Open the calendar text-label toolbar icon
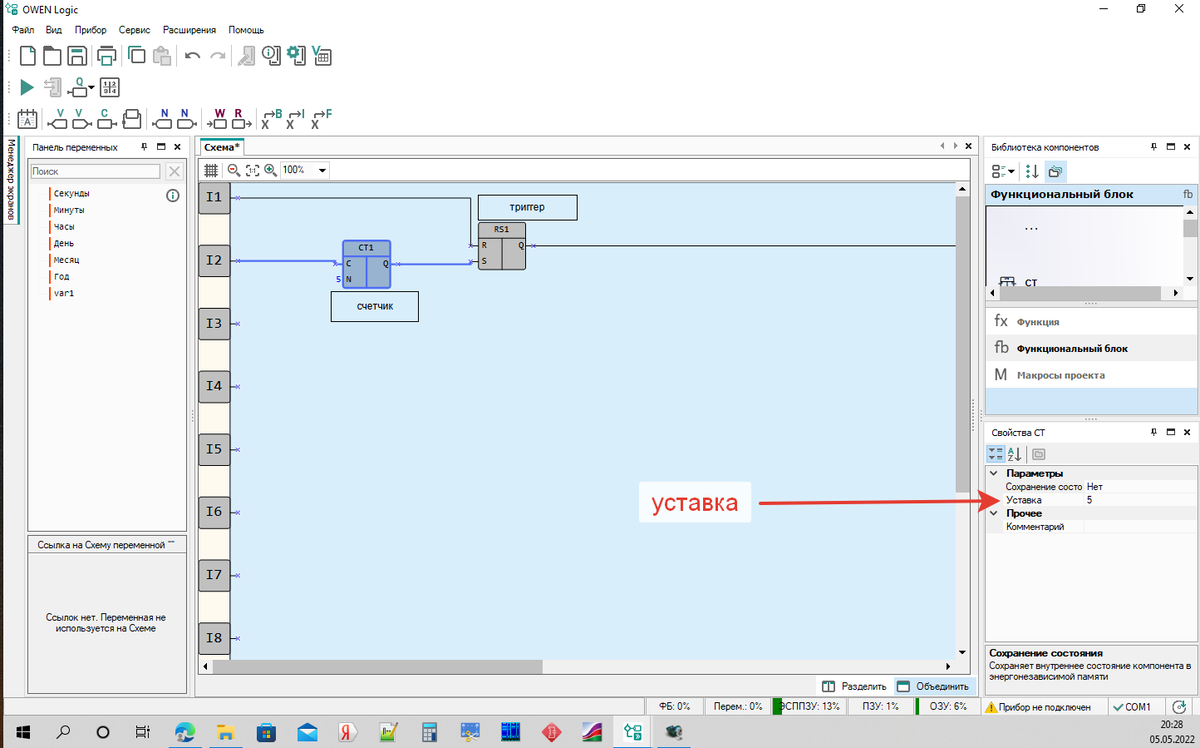The height and width of the screenshot is (748, 1200). click(x=28, y=119)
